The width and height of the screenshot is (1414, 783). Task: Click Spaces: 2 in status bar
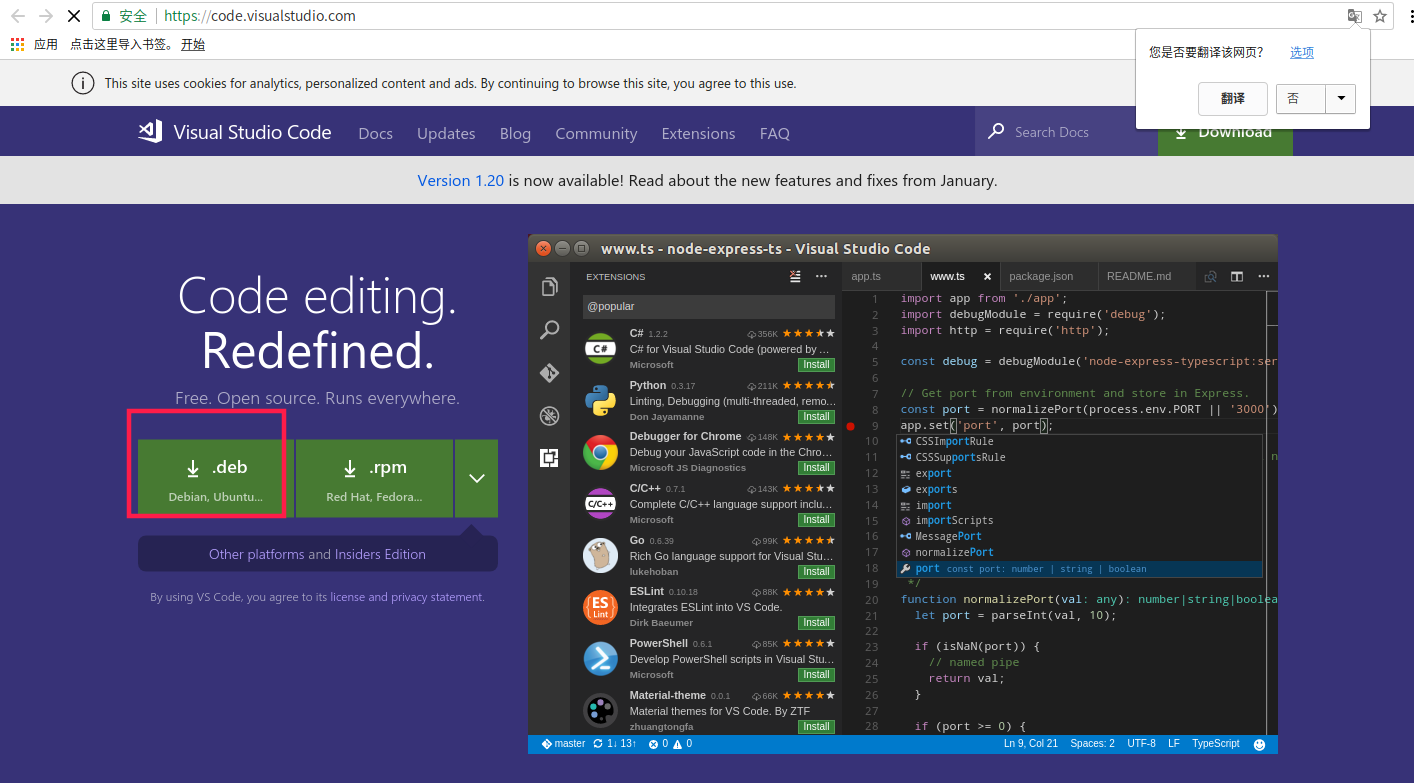(x=1092, y=744)
